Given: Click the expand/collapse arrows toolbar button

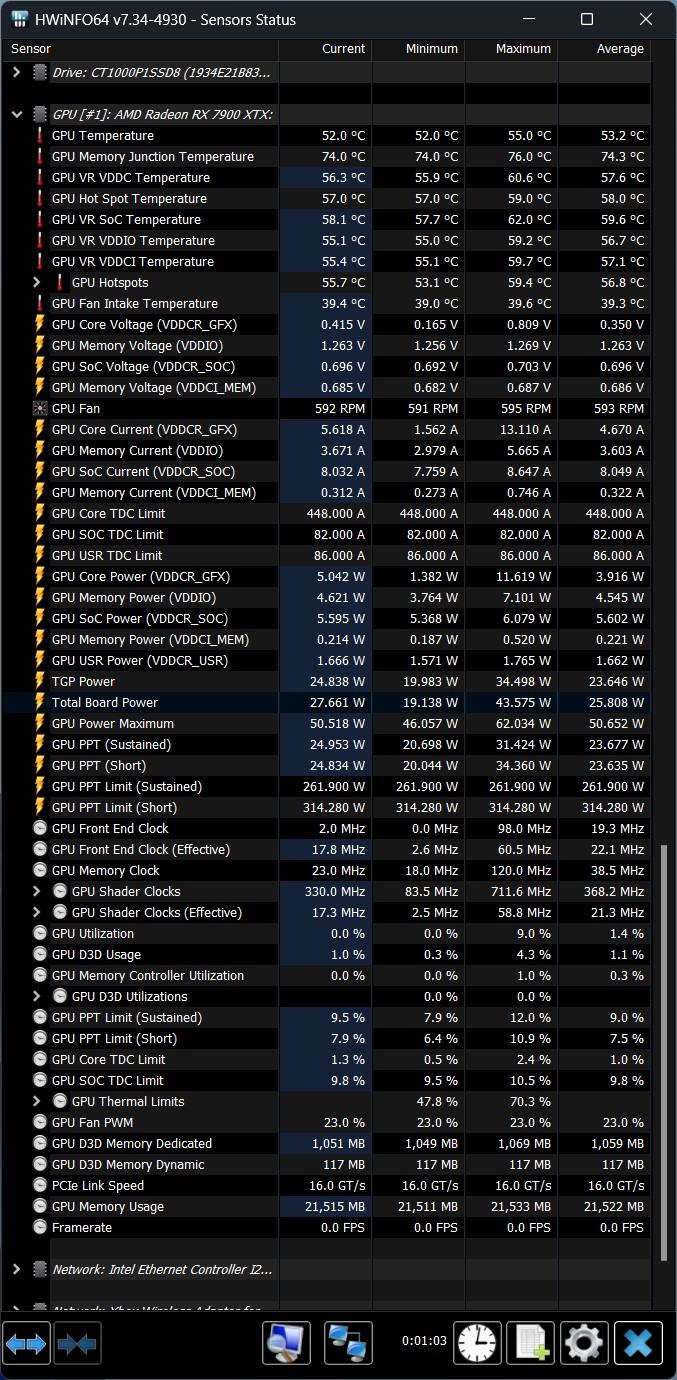Looking at the screenshot, I should coord(26,1343).
